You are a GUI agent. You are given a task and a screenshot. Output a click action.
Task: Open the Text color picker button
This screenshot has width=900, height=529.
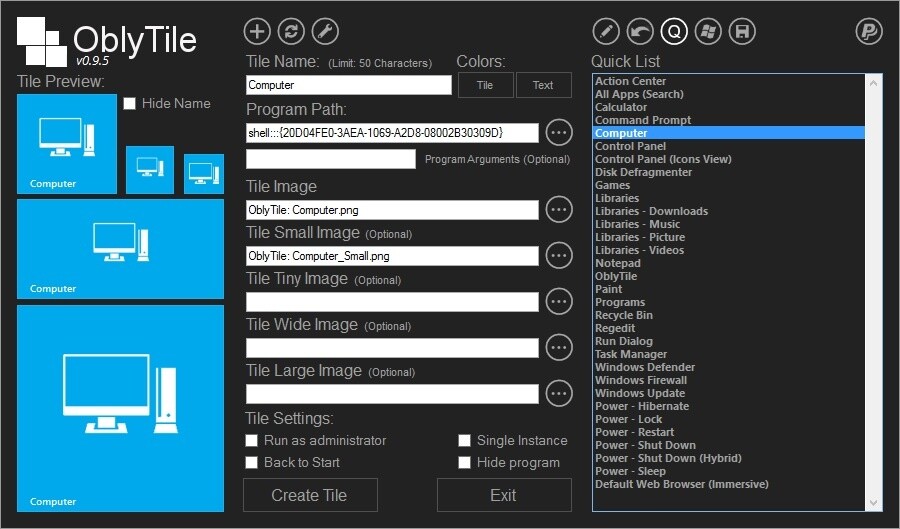(544, 85)
